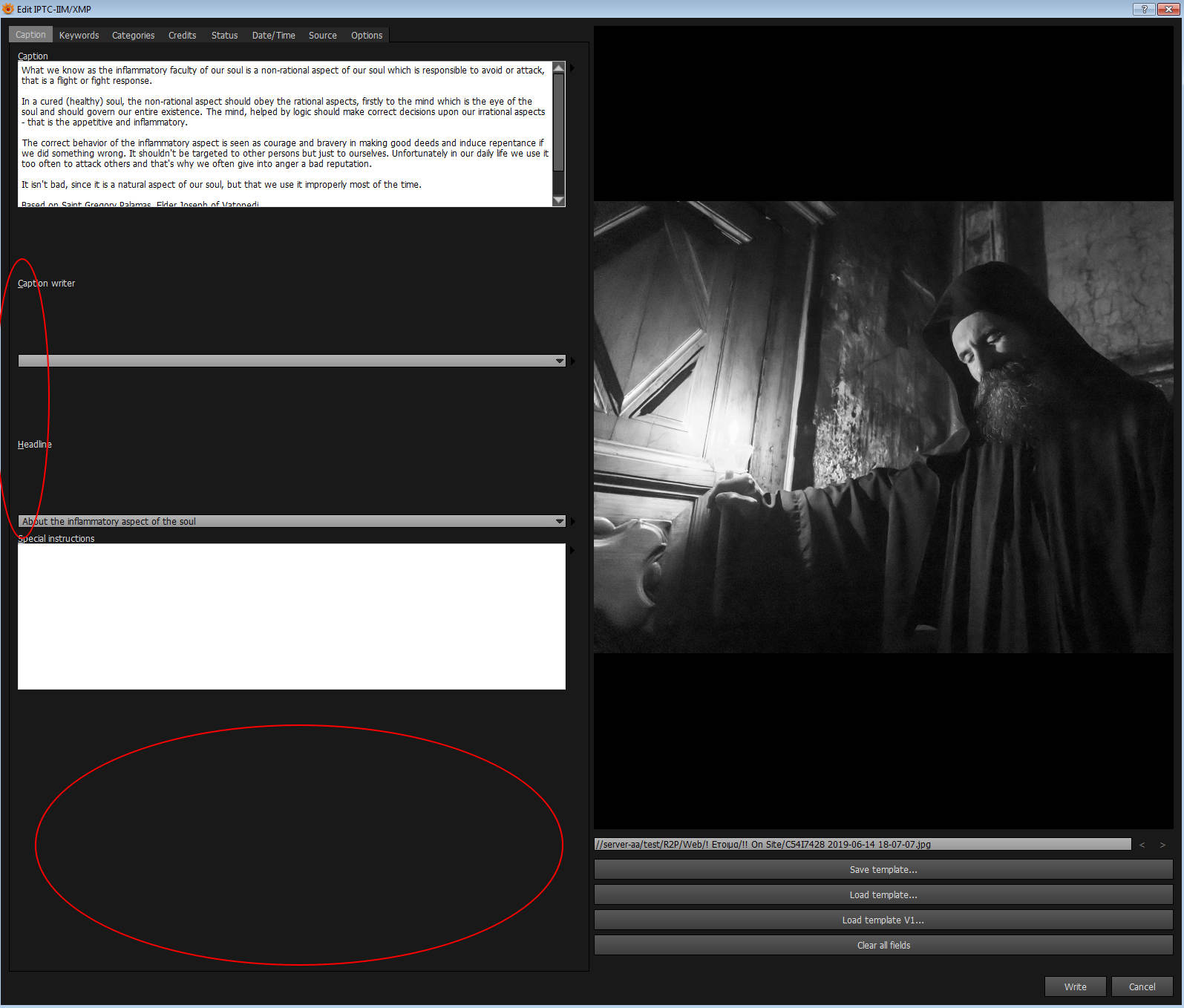Click the Save template... button
This screenshot has width=1184, height=1008.
(x=883, y=869)
